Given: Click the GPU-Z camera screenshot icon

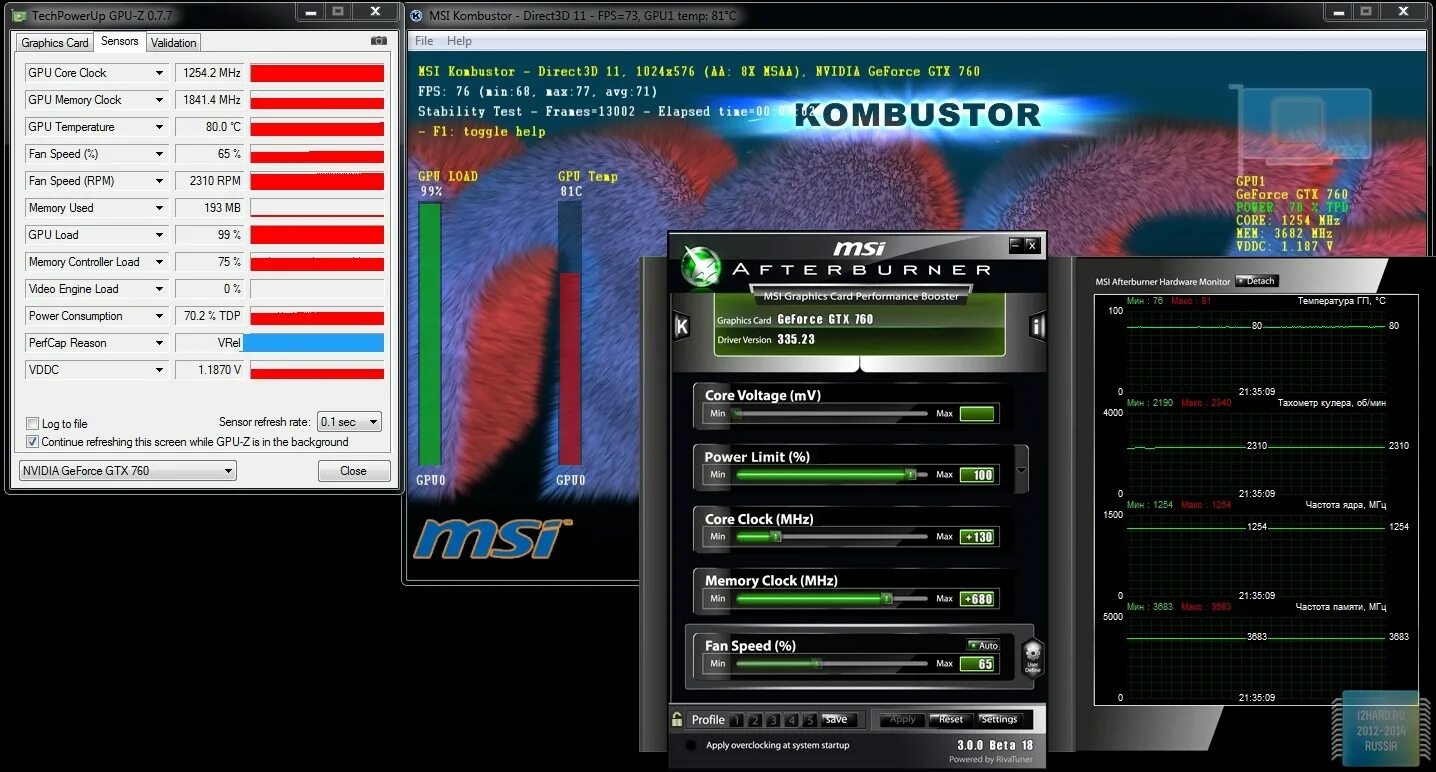Looking at the screenshot, I should click(x=378, y=41).
